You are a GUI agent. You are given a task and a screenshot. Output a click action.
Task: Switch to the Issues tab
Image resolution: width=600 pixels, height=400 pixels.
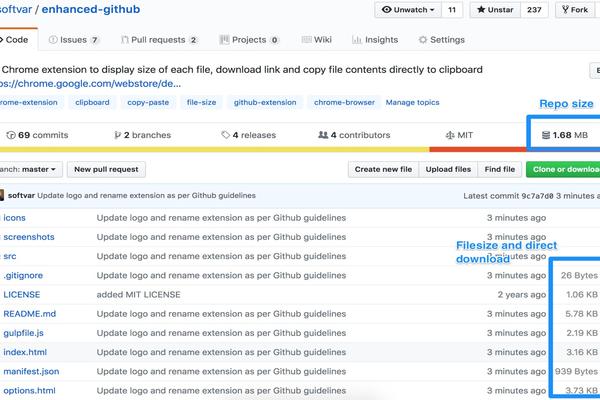(74, 40)
